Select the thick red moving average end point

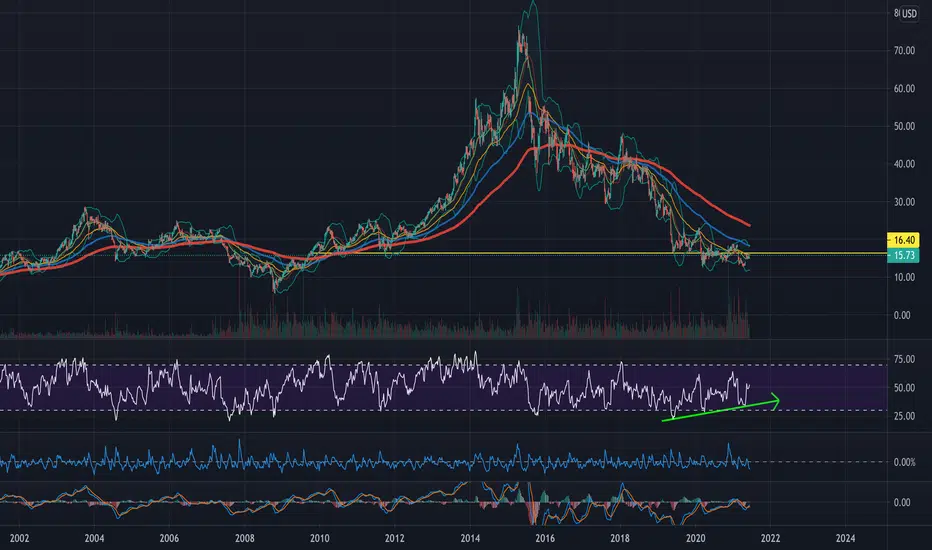pyautogui.click(x=749, y=225)
